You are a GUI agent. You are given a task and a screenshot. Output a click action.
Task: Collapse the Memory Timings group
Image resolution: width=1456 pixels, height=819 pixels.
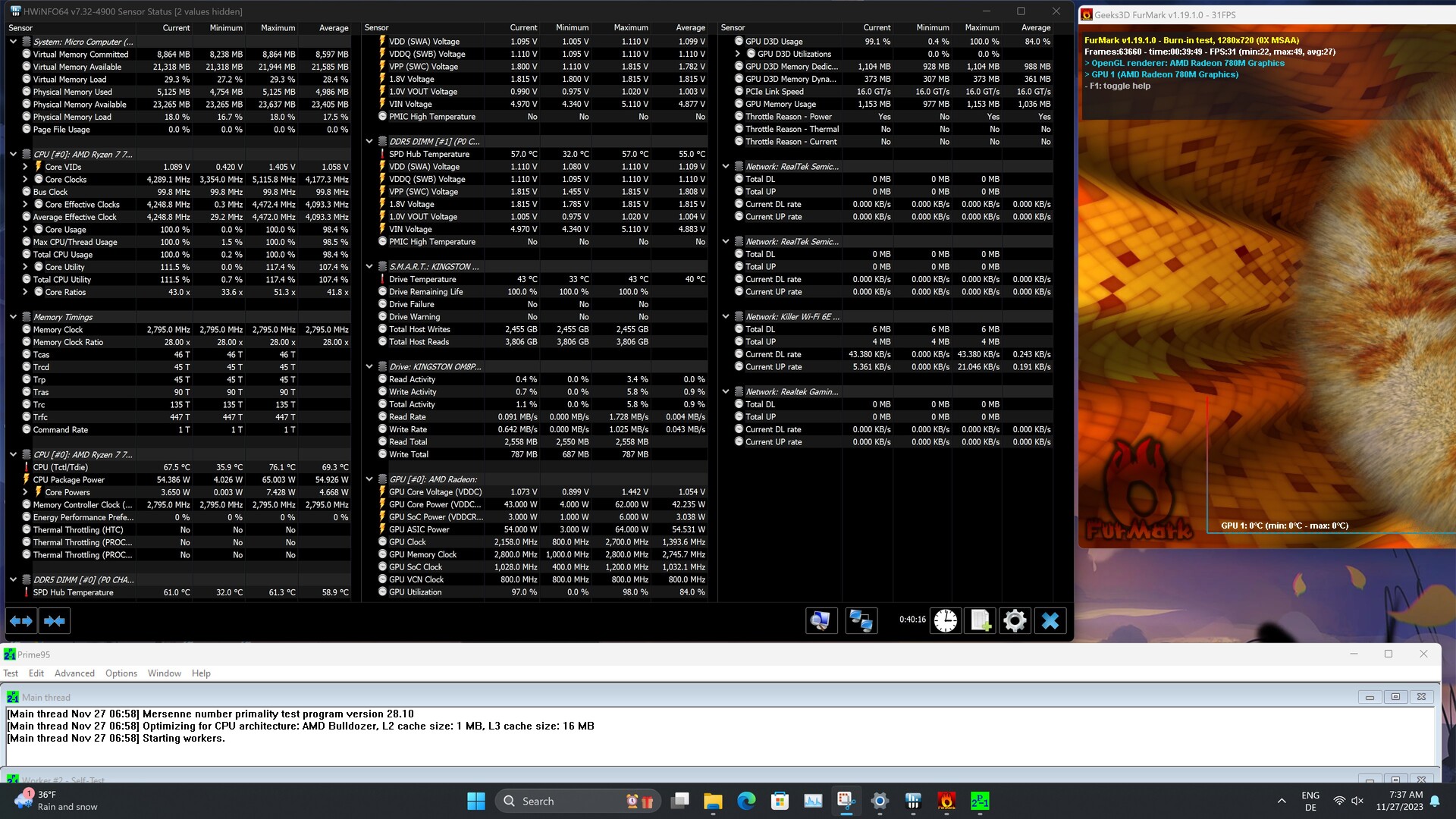13,317
